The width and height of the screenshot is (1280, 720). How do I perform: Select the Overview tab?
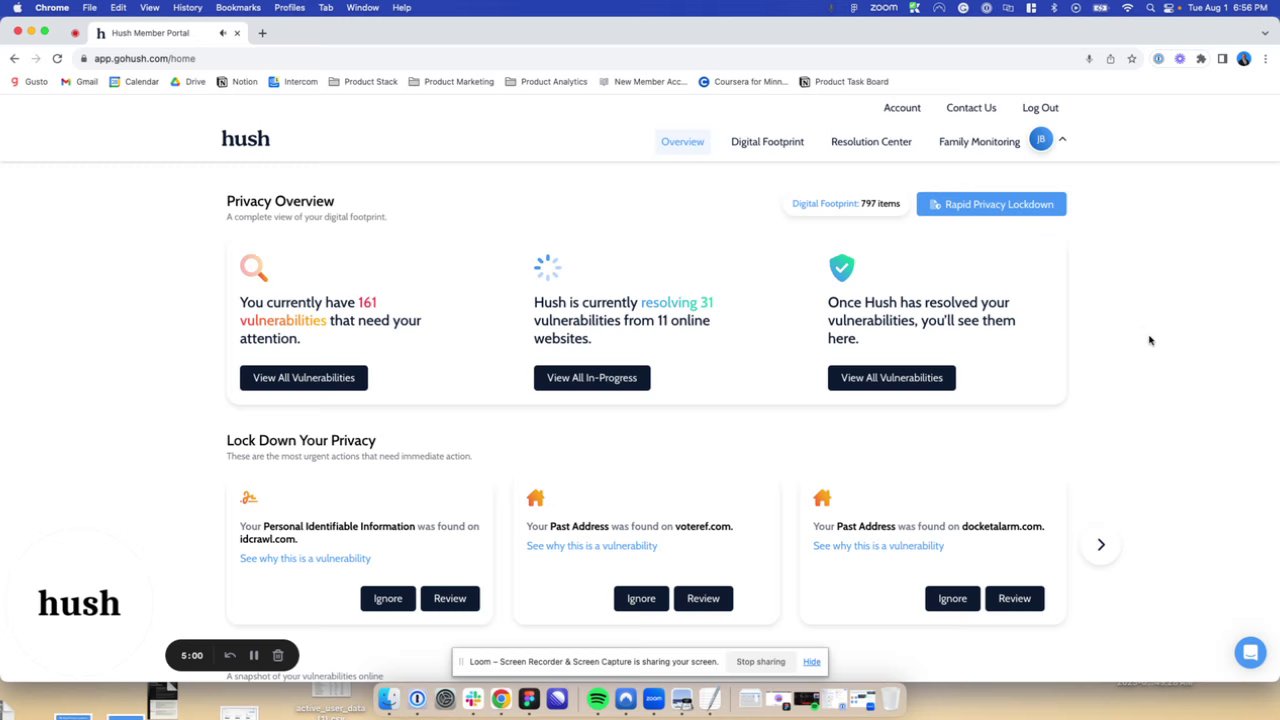(682, 142)
